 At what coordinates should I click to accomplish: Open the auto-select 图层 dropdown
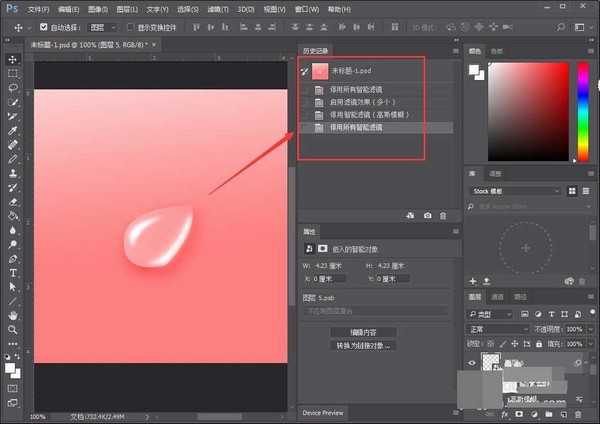tap(102, 27)
